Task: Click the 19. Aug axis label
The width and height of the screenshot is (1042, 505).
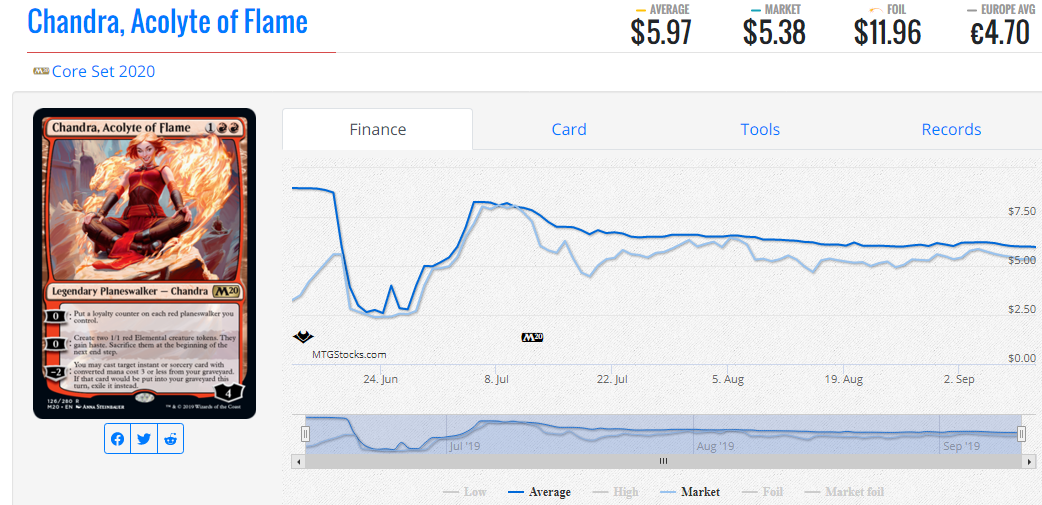Action: tap(843, 380)
